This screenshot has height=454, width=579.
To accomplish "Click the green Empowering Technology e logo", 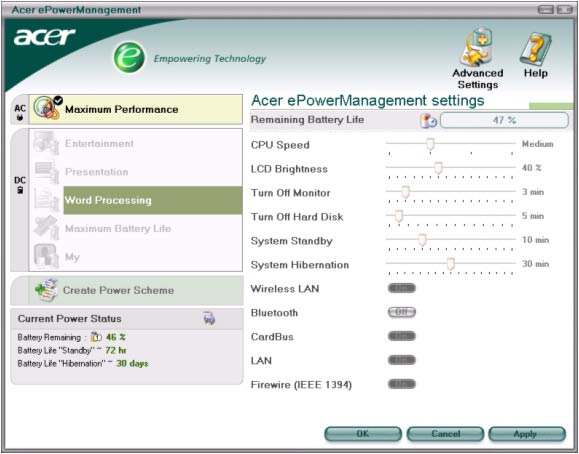I will (x=129, y=57).
